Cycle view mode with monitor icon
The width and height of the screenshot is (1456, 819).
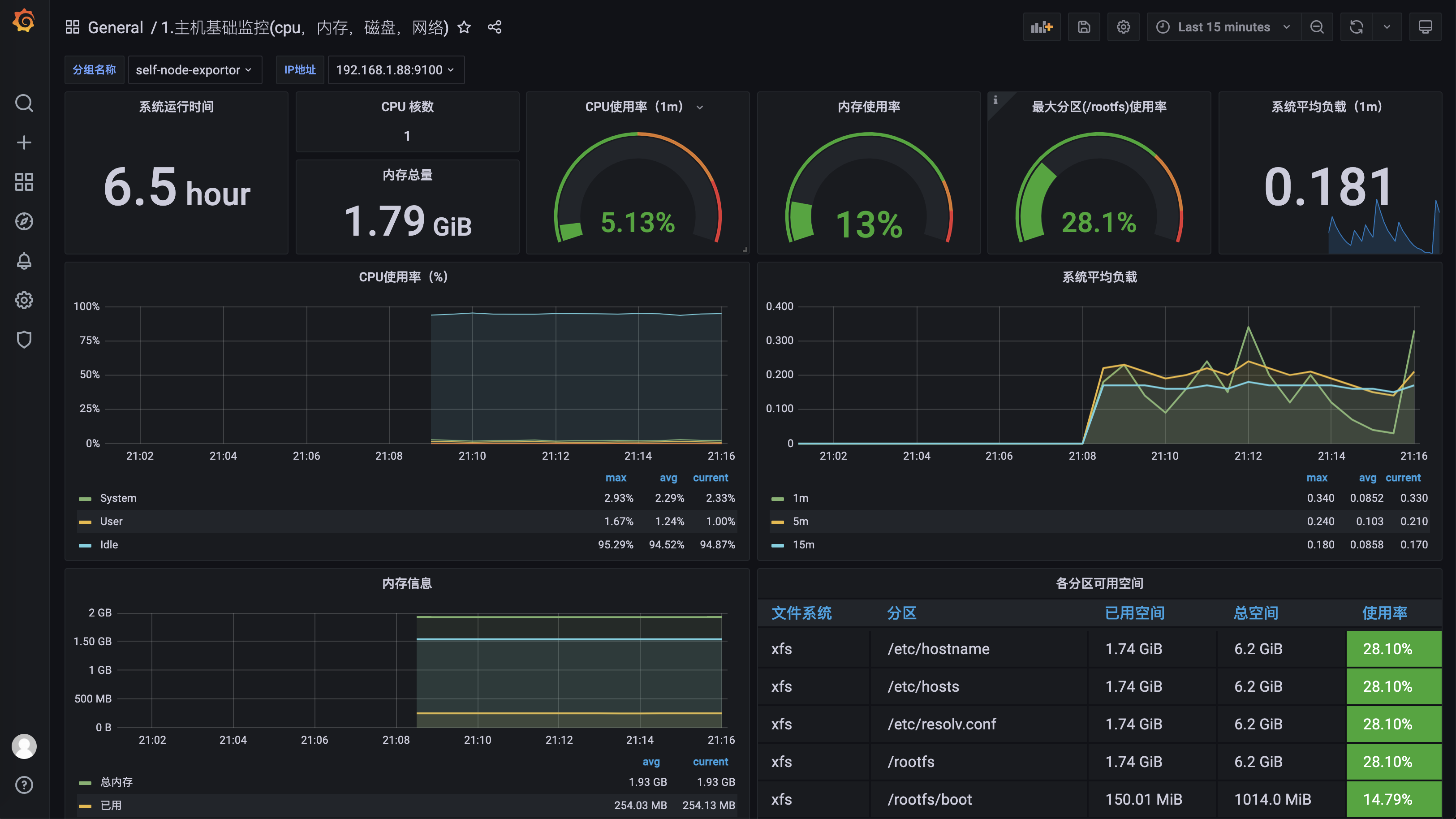coord(1426,27)
